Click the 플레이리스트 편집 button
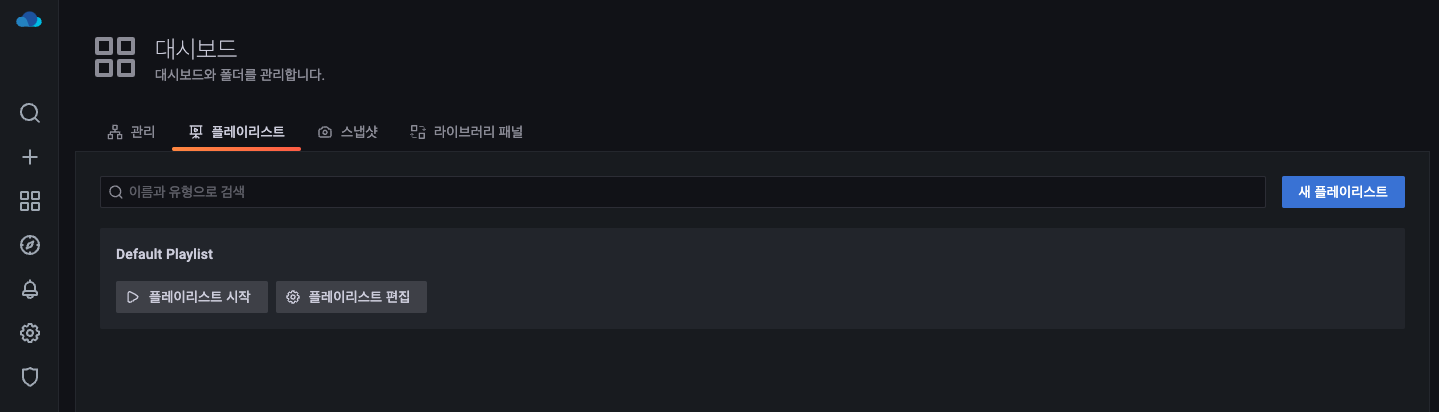 (x=351, y=297)
